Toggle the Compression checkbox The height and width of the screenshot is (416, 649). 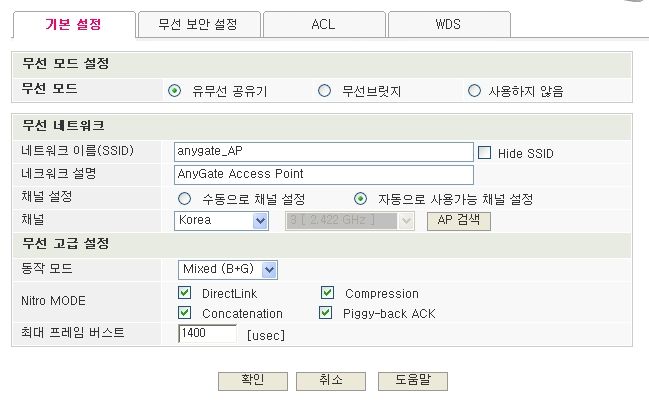tap(327, 293)
